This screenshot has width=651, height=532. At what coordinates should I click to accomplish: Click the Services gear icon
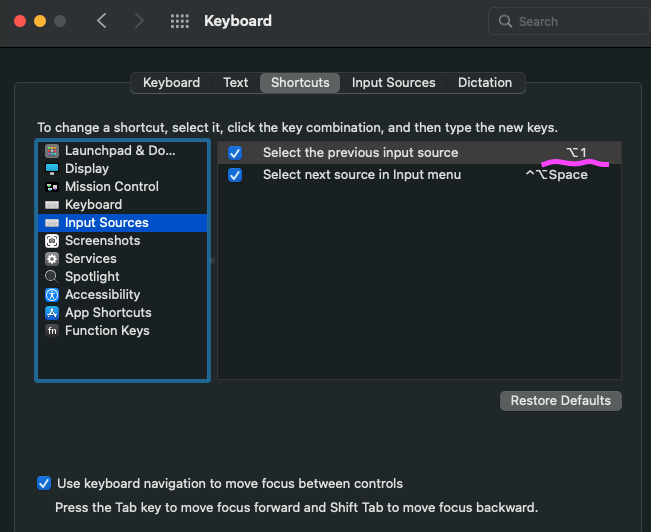click(52, 259)
